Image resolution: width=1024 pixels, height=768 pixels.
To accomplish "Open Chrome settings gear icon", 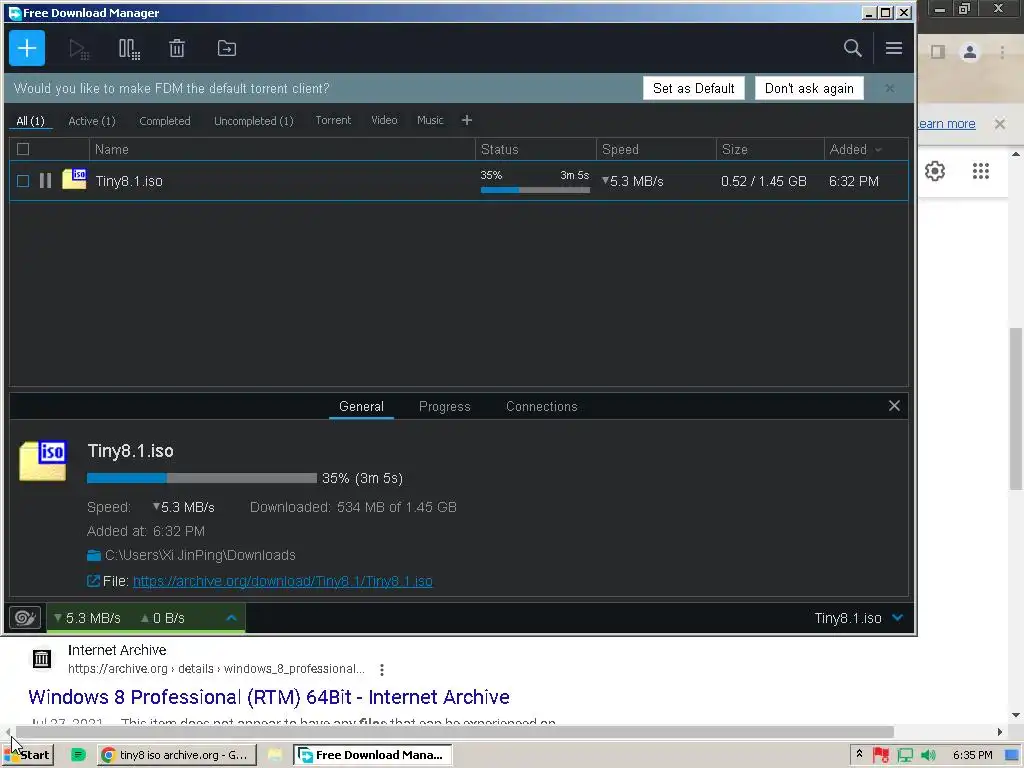I will [935, 171].
